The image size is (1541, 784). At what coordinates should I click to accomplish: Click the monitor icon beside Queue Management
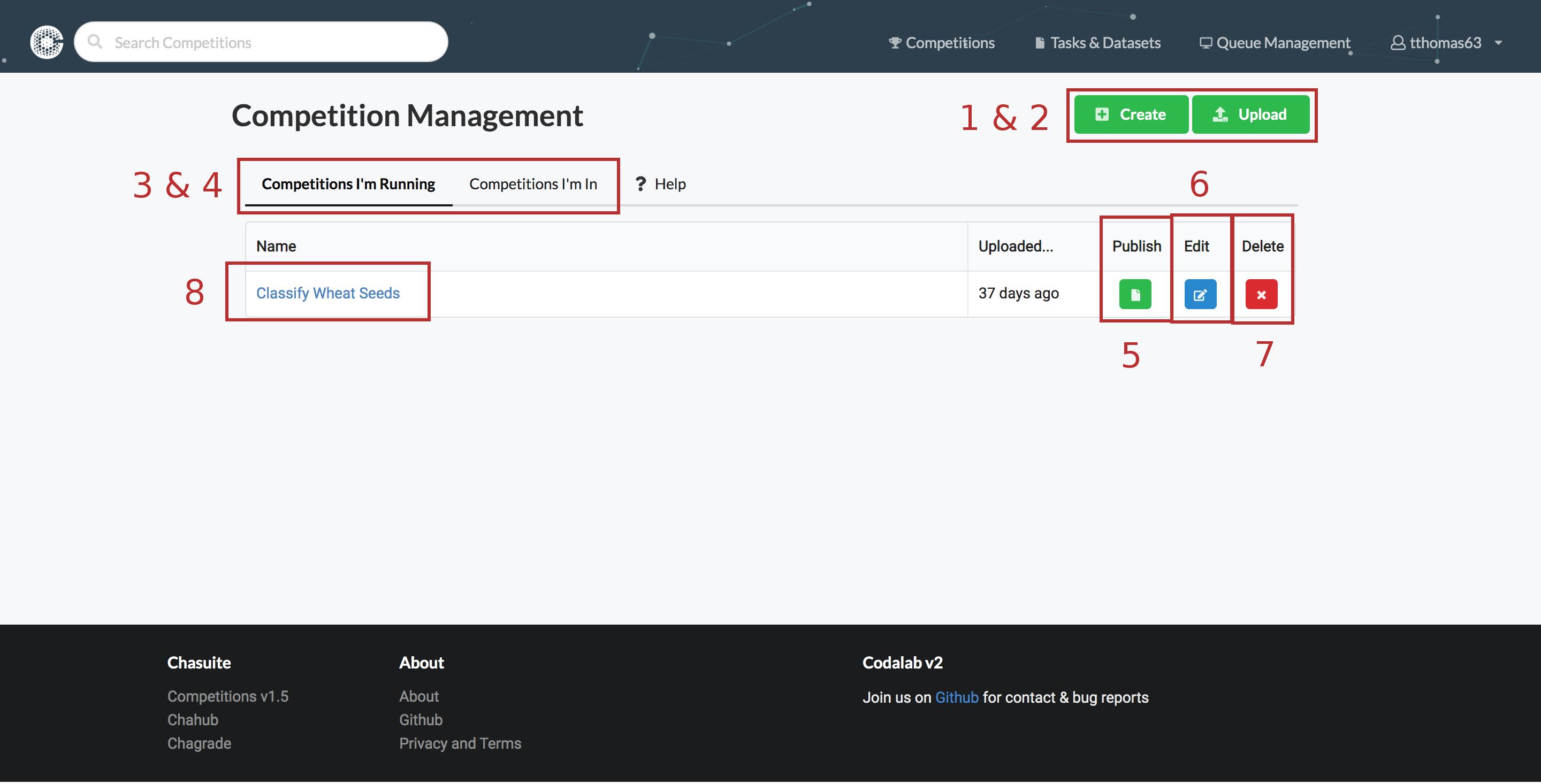(x=1206, y=43)
